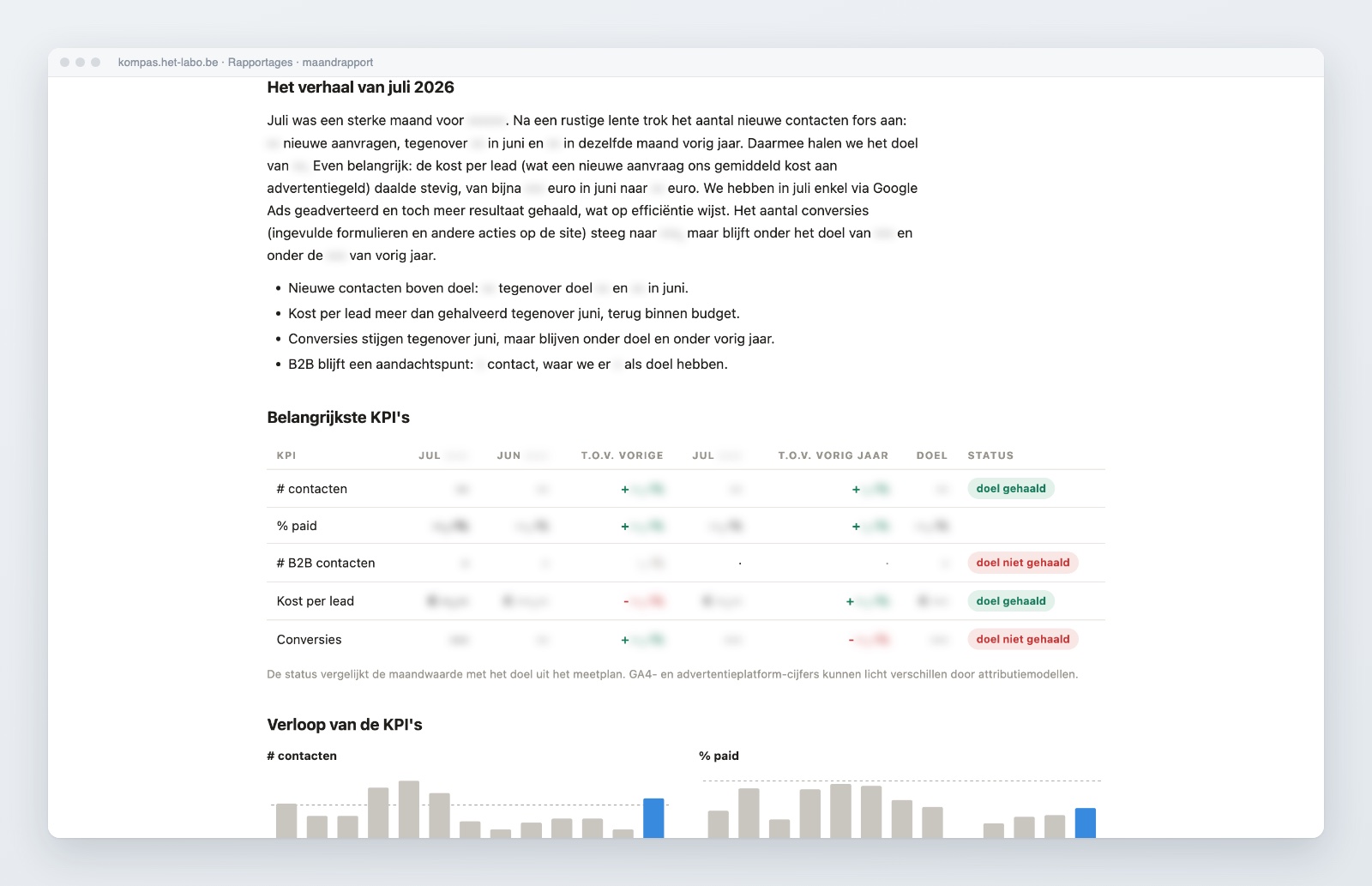Click the paragraph line 'Juli was een sterke maand voor'
Viewport: 1372px width, 886px height.
point(587,121)
